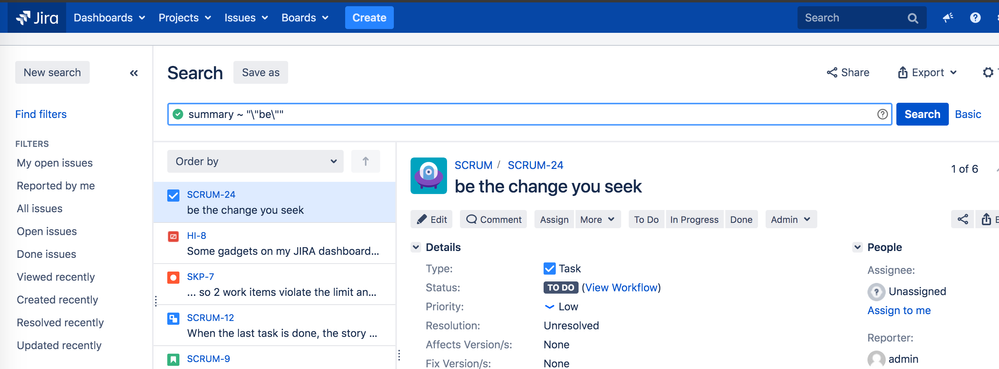Screen dimensions: 999x369
Task: Transition issue to In Progress
Action: pos(694,219)
